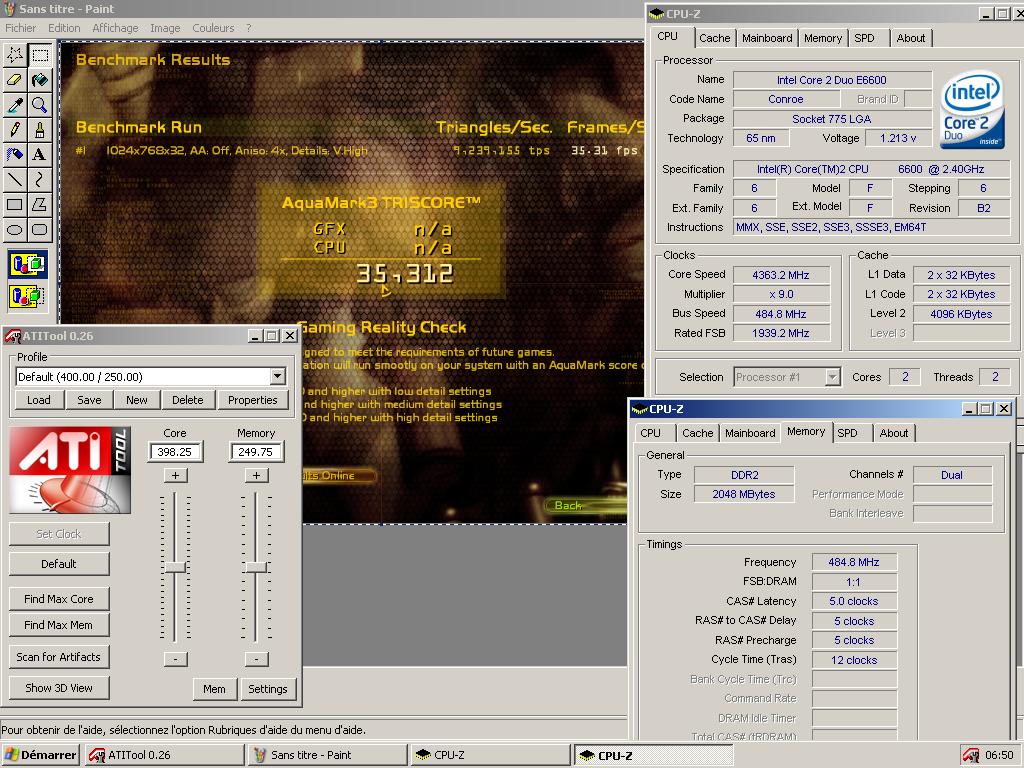Click Show 3D View button
This screenshot has width=1024, height=768.
pos(59,688)
